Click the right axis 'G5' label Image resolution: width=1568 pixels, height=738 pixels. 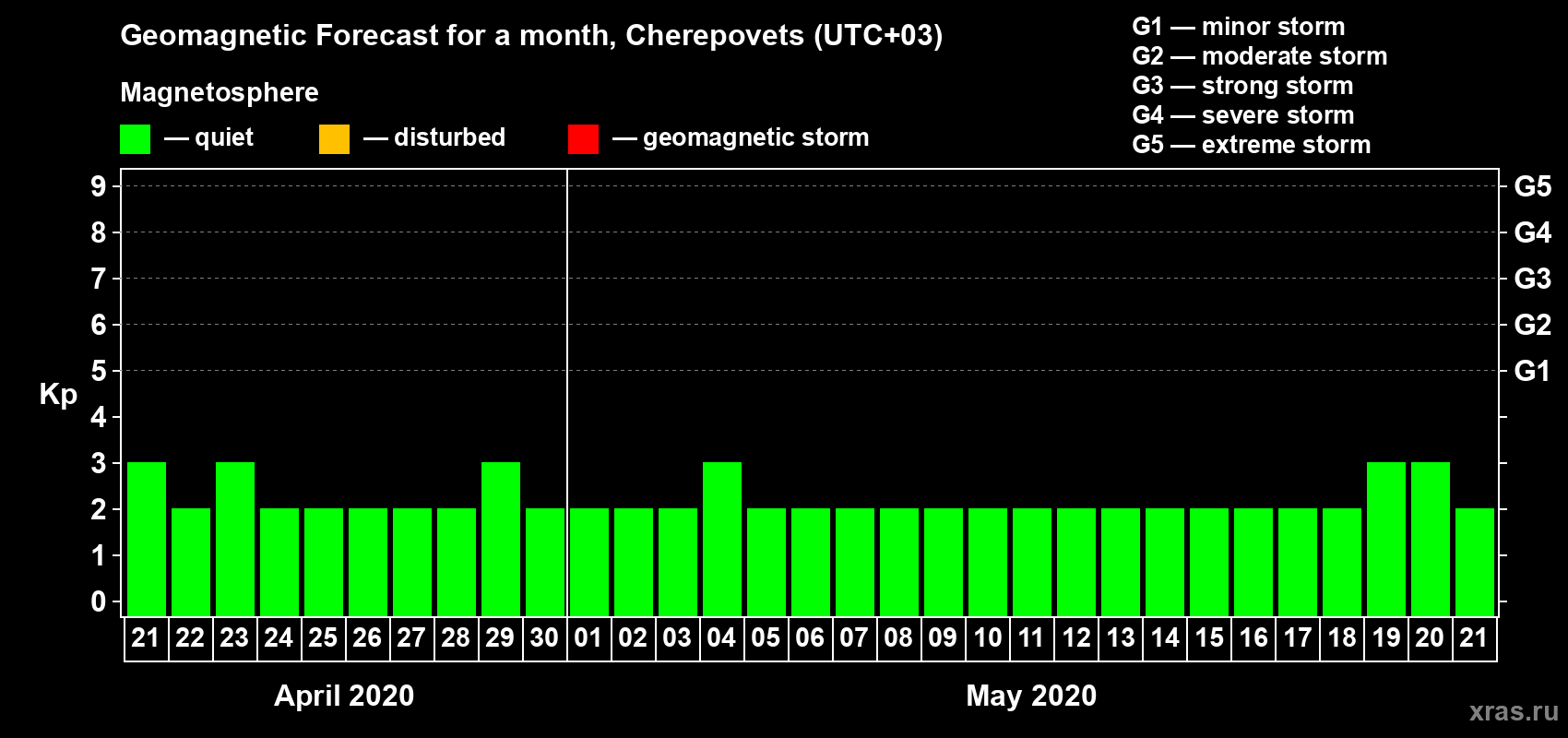tap(1532, 186)
